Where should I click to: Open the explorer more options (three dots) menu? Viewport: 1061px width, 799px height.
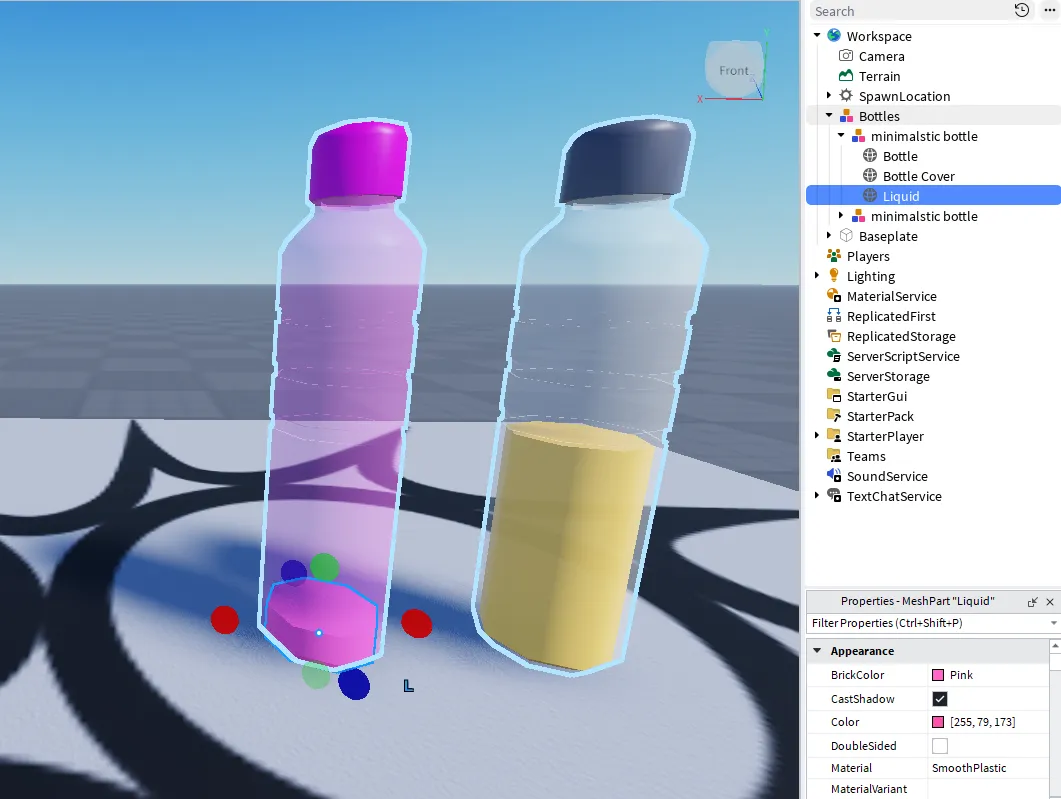(x=1049, y=11)
